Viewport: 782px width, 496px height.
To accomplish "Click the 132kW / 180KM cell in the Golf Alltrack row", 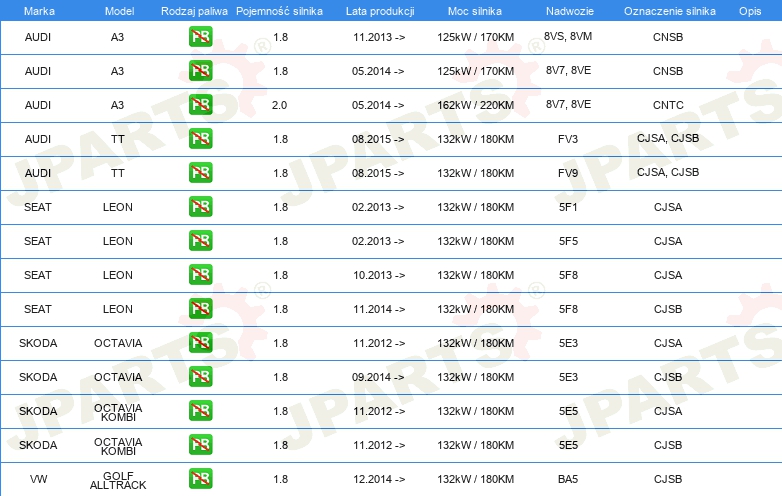I will (475, 479).
